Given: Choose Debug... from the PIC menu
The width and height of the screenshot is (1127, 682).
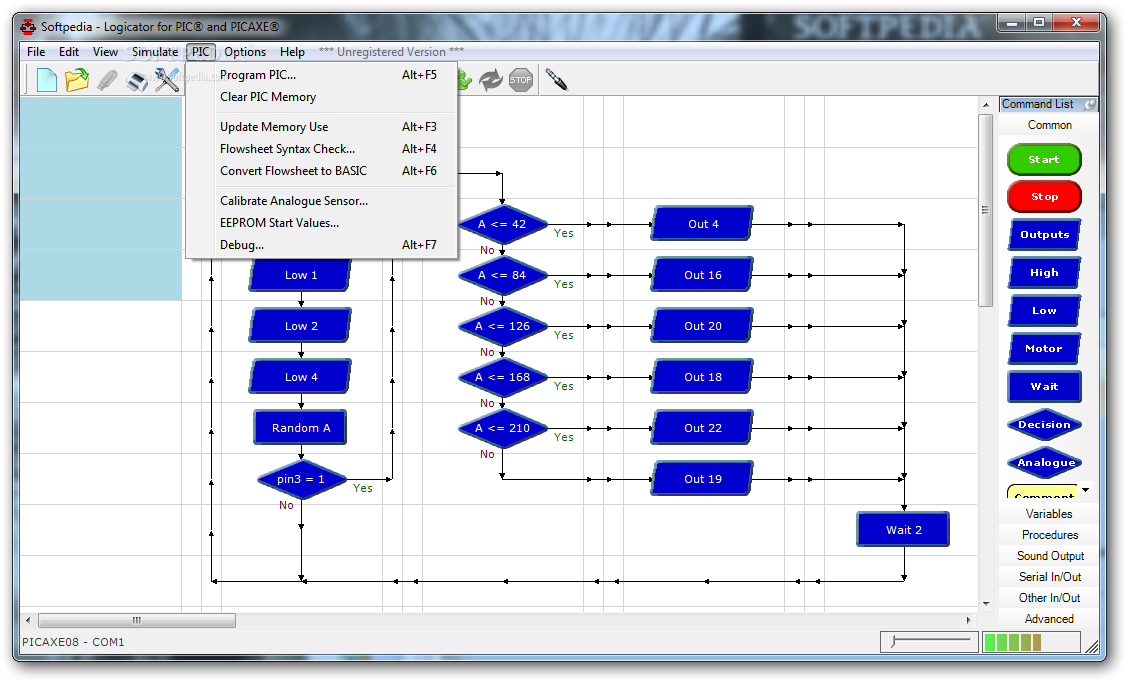Looking at the screenshot, I should pos(321,245).
